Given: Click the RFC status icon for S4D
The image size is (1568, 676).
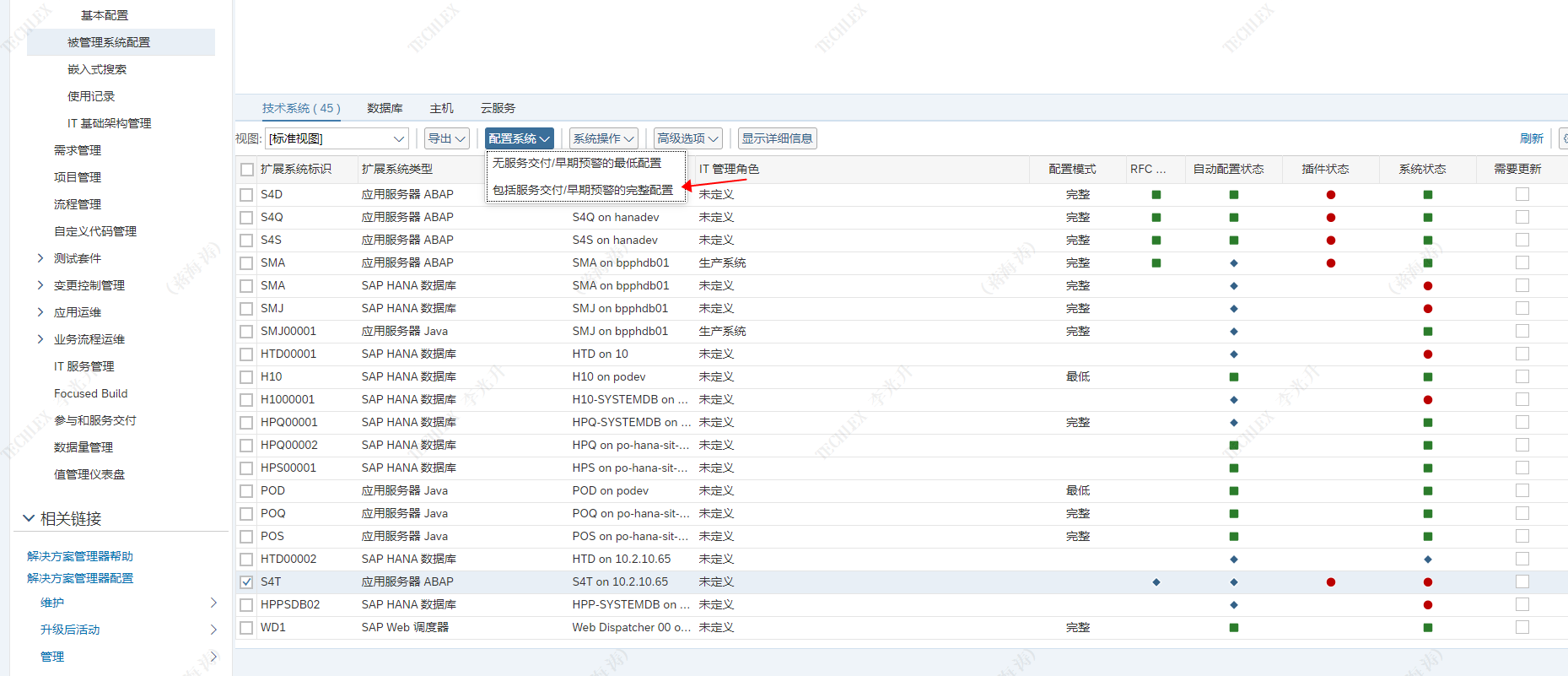Looking at the screenshot, I should 1156,195.
